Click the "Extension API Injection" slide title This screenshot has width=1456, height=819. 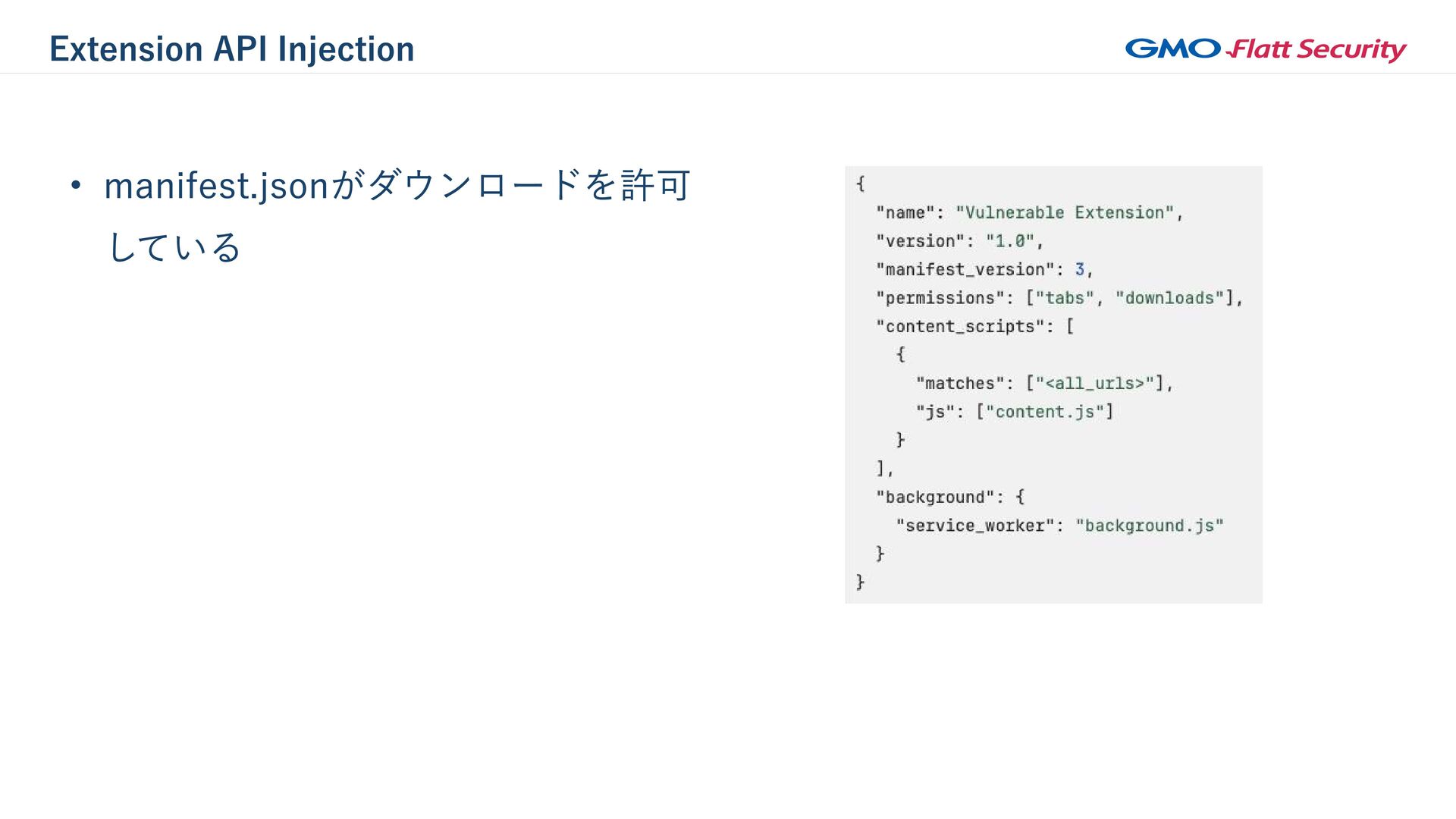coord(232,49)
